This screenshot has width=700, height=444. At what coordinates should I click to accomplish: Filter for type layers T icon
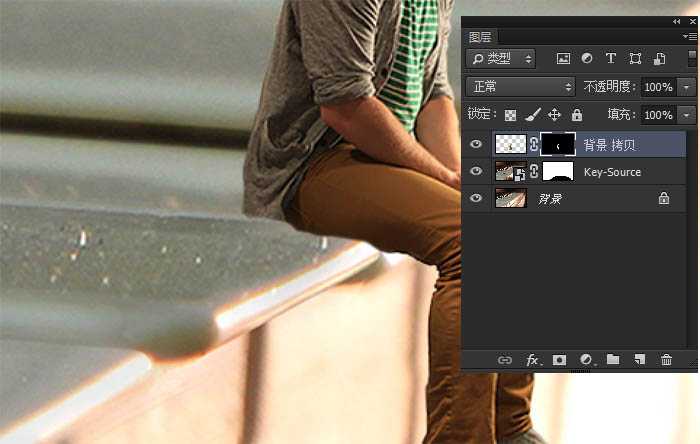click(x=611, y=58)
